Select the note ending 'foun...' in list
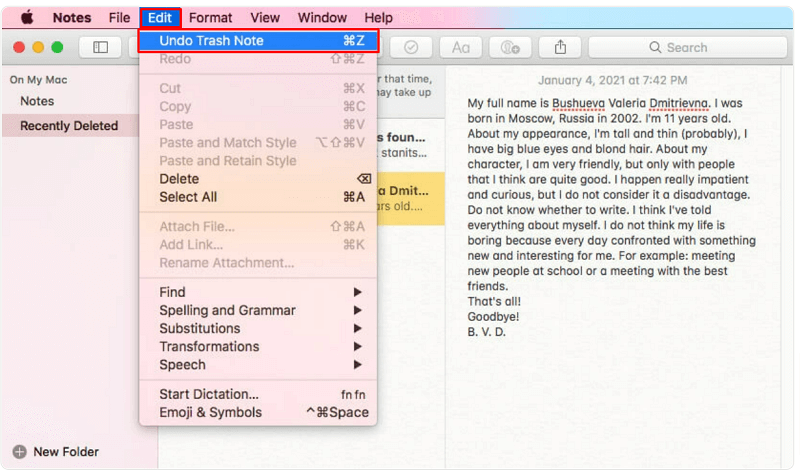This screenshot has height=475, width=800. pyautogui.click(x=411, y=145)
